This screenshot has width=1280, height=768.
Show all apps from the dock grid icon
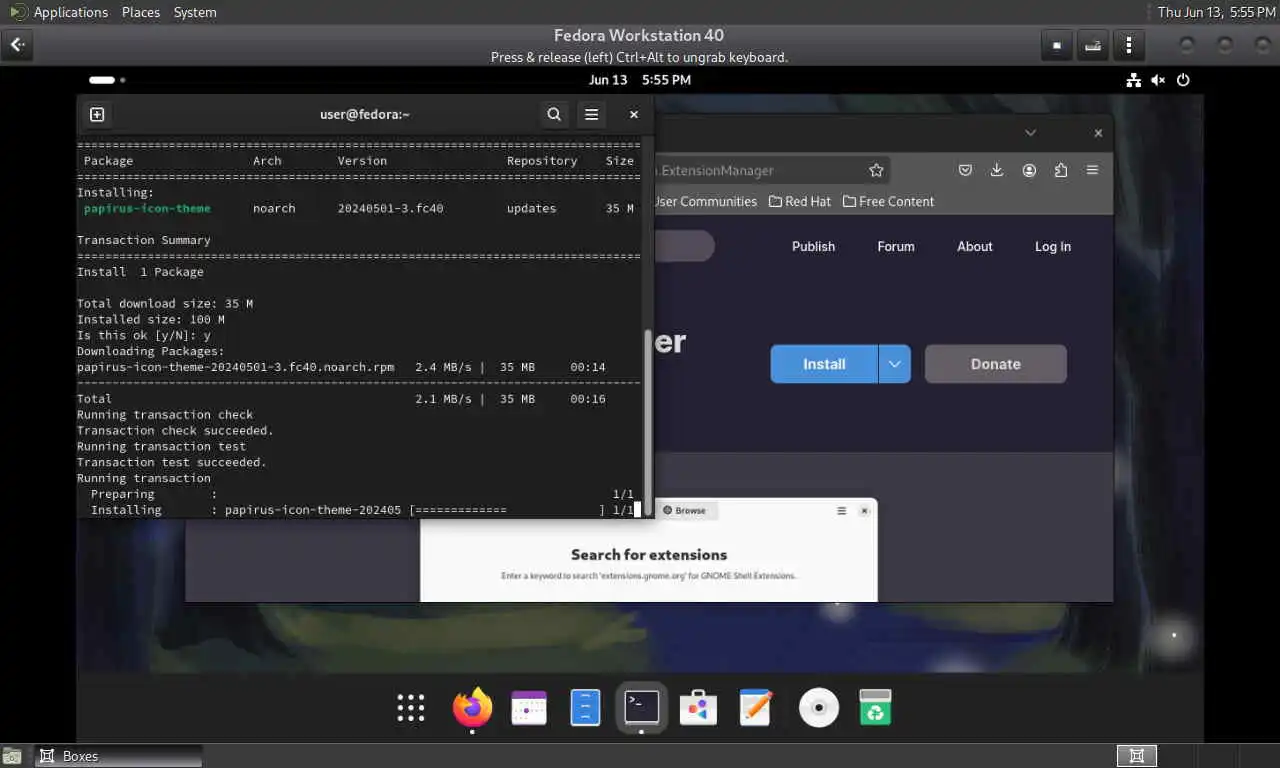click(x=411, y=707)
